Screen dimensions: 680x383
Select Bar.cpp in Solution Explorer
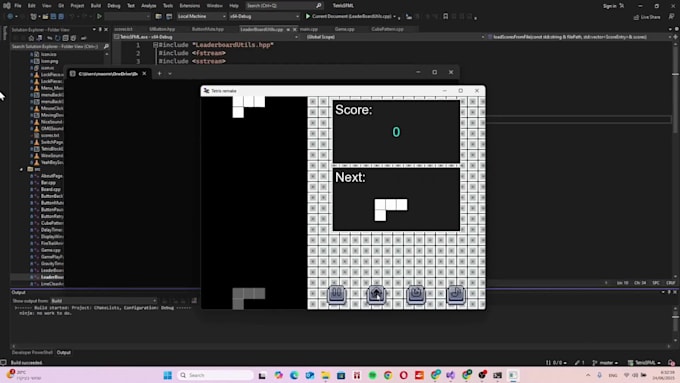pos(48,183)
